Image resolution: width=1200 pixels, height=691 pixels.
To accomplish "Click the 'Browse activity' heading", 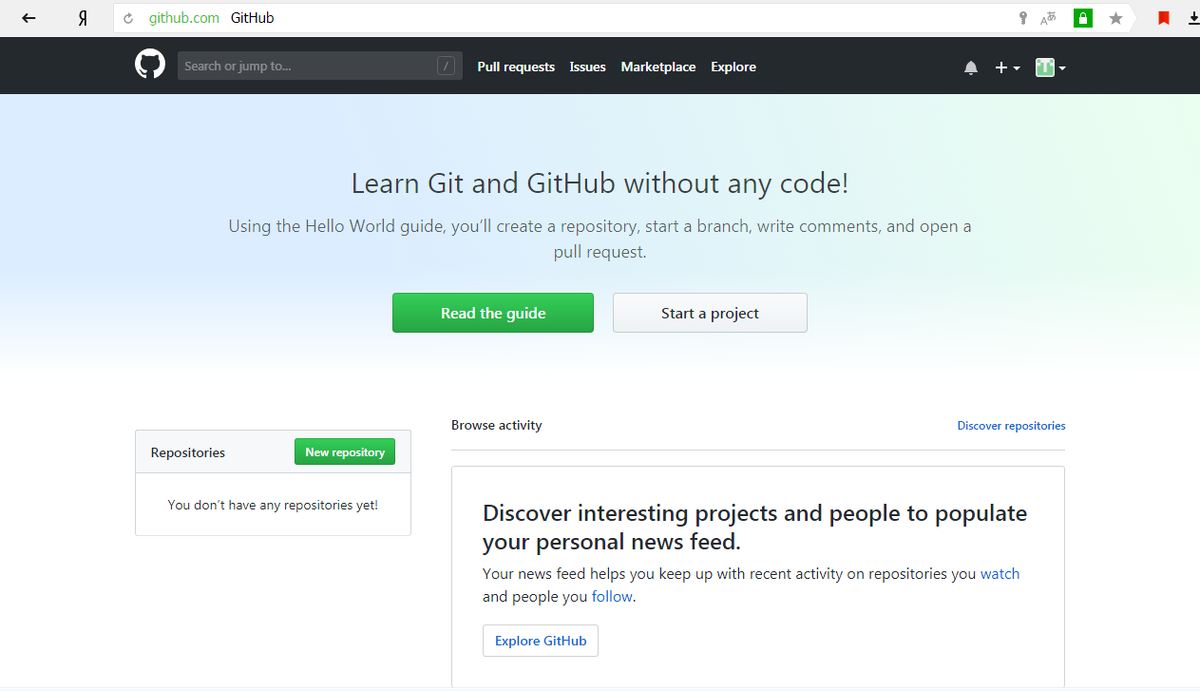I will pos(496,425).
